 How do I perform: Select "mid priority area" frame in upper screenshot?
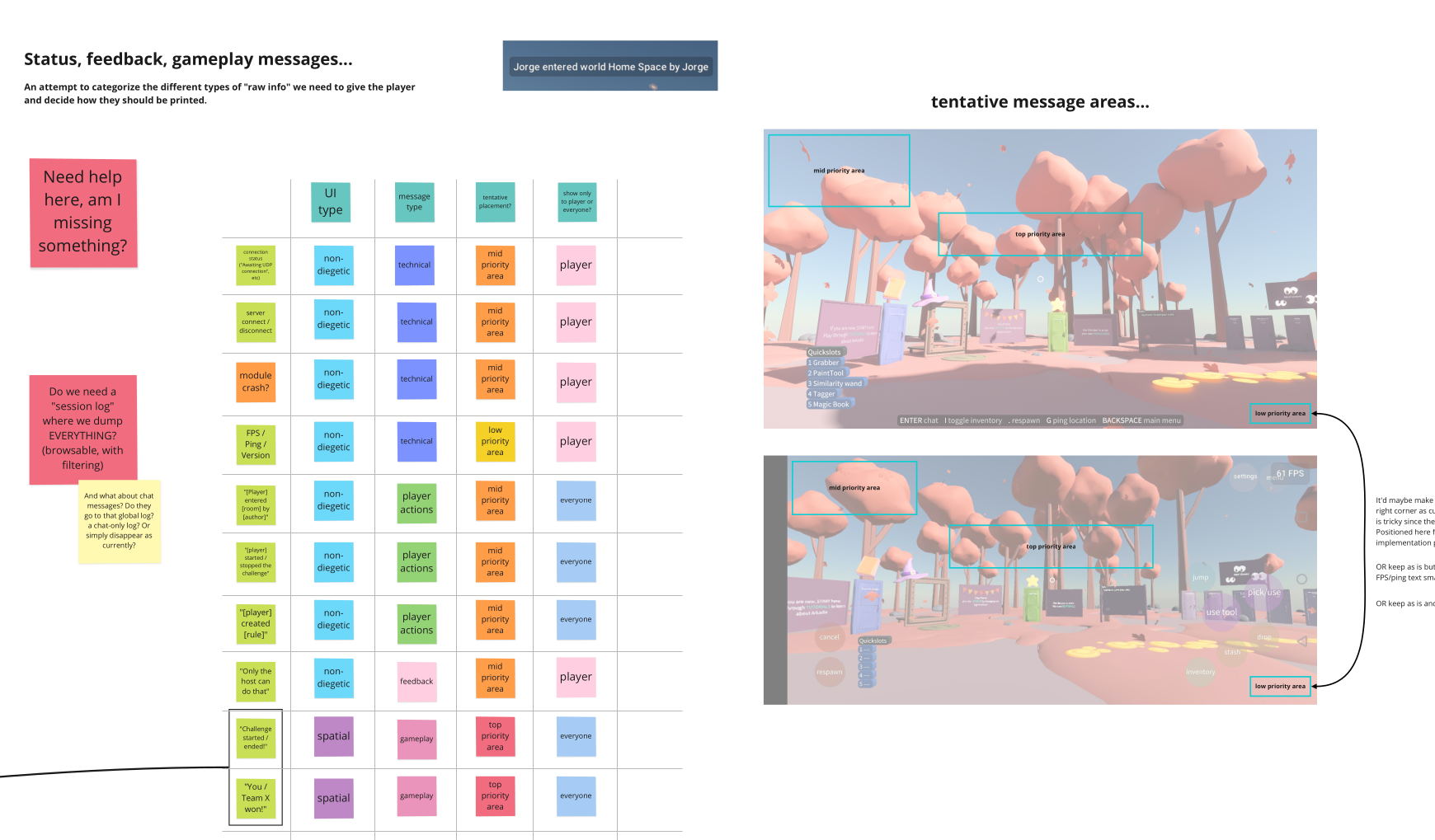point(839,171)
